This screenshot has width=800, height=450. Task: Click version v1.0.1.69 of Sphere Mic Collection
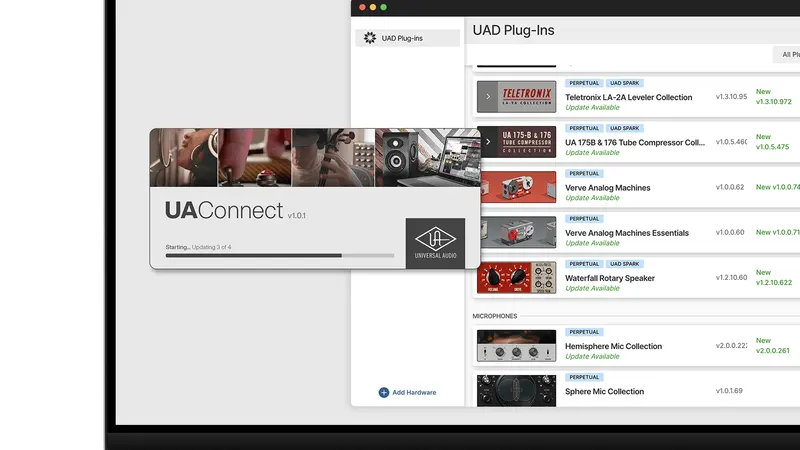(x=729, y=391)
